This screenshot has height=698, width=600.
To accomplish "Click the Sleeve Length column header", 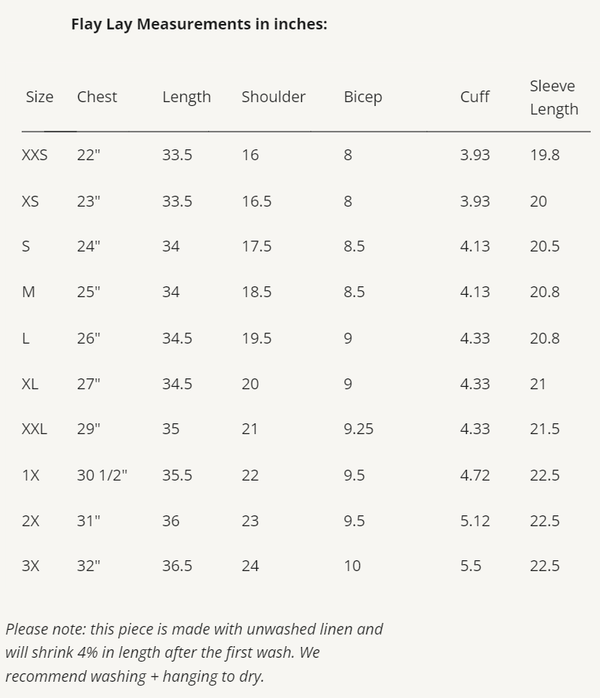I will 554,98.
